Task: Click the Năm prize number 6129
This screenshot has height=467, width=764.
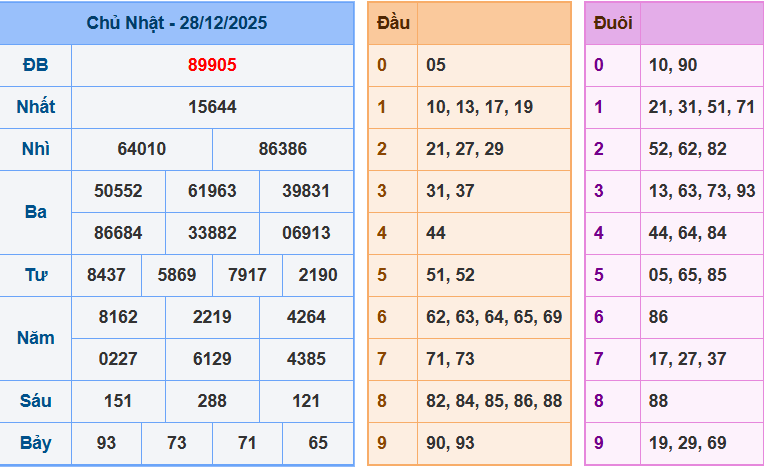Action: click(x=212, y=359)
